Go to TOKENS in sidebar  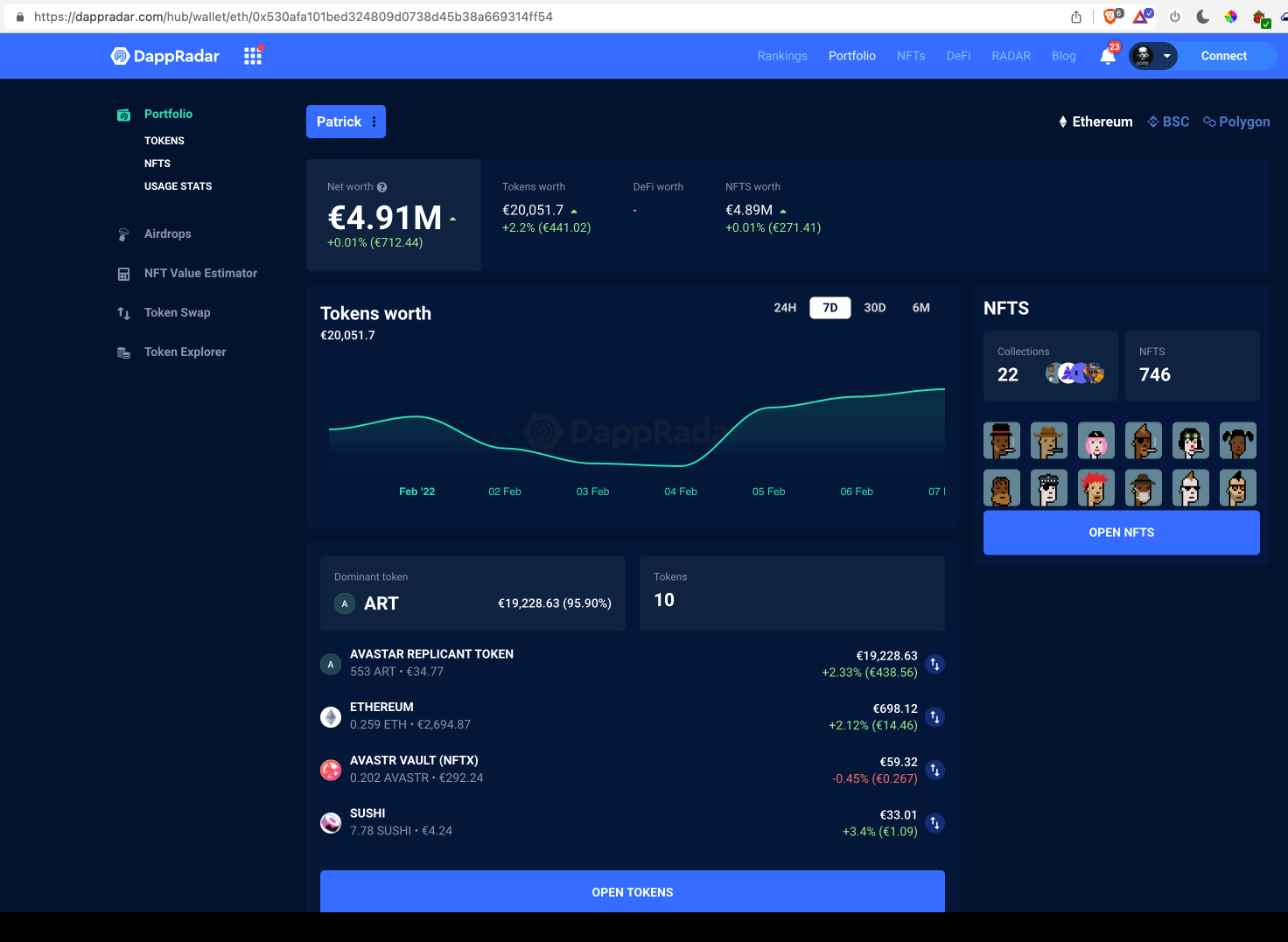164,141
